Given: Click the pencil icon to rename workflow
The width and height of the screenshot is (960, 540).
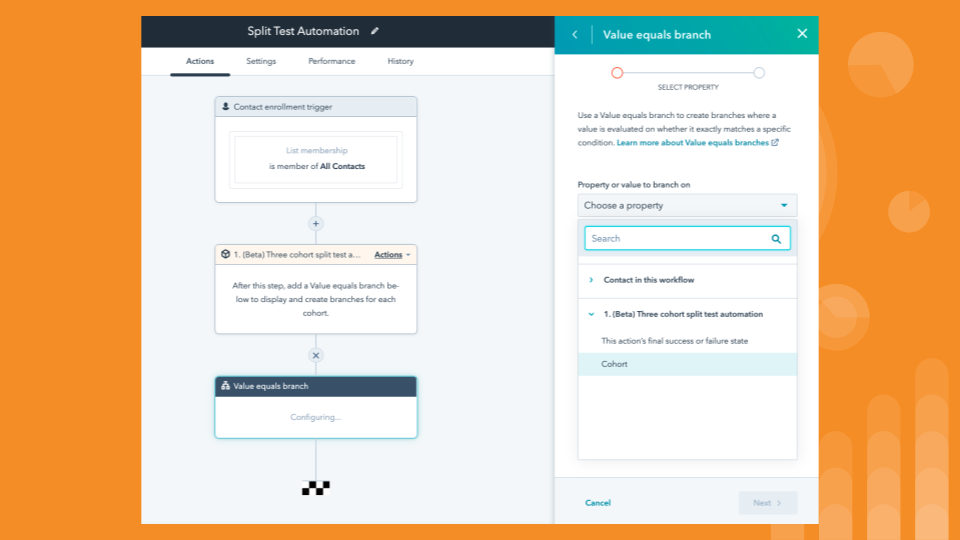Looking at the screenshot, I should click(375, 31).
